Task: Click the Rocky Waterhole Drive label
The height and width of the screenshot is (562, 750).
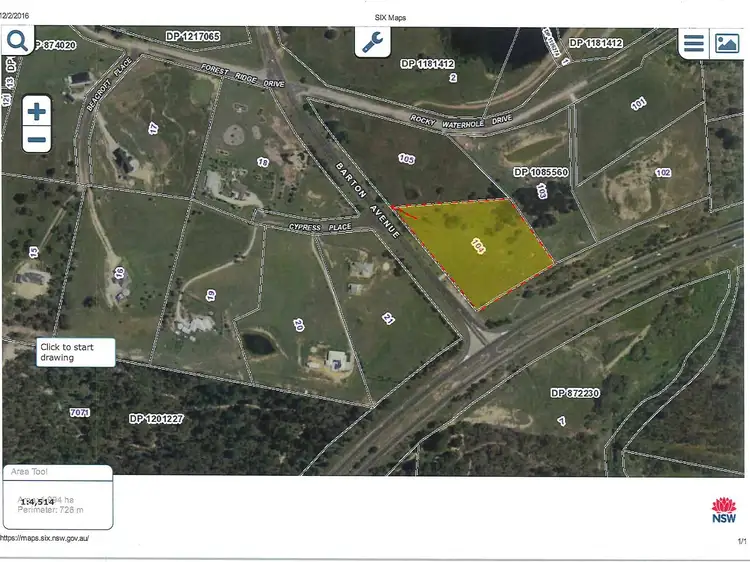Action: click(x=461, y=121)
